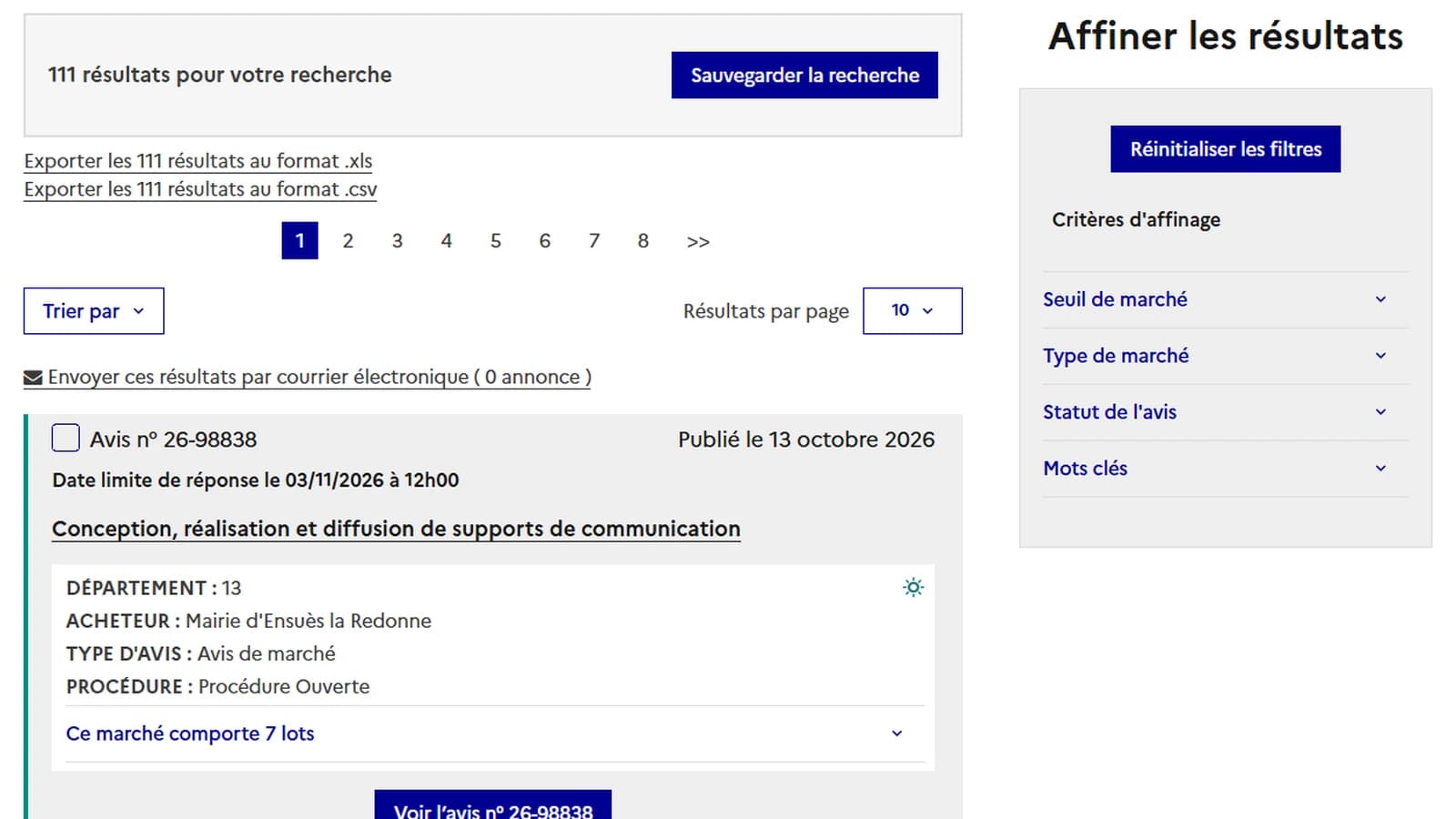Open the 'Conception, réalisation et diffusion' notice title

coord(396,529)
